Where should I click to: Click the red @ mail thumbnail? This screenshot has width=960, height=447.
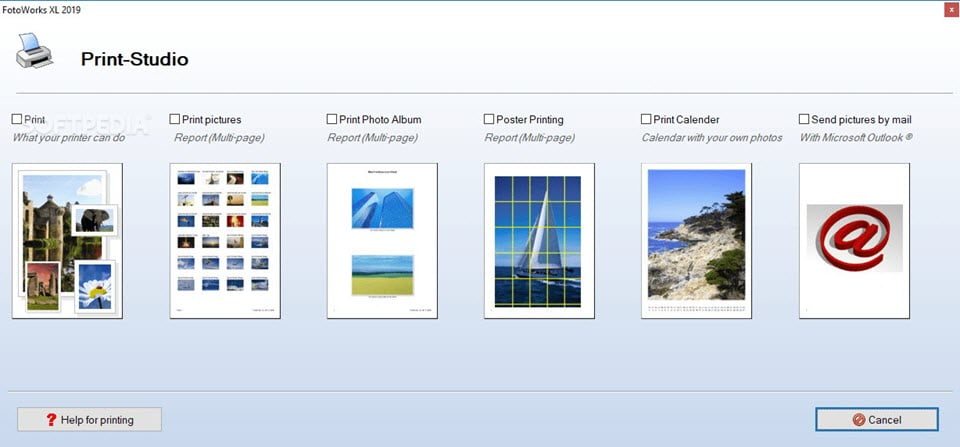(x=854, y=241)
